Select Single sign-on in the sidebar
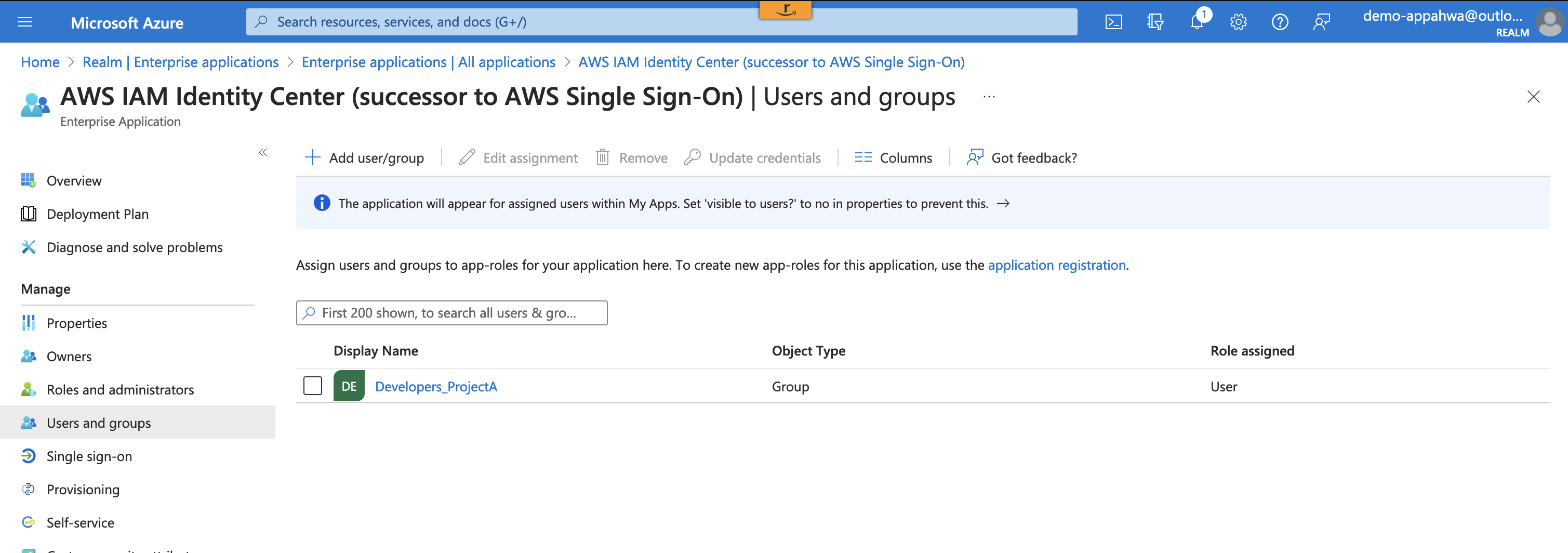The image size is (1568, 553). 89,456
